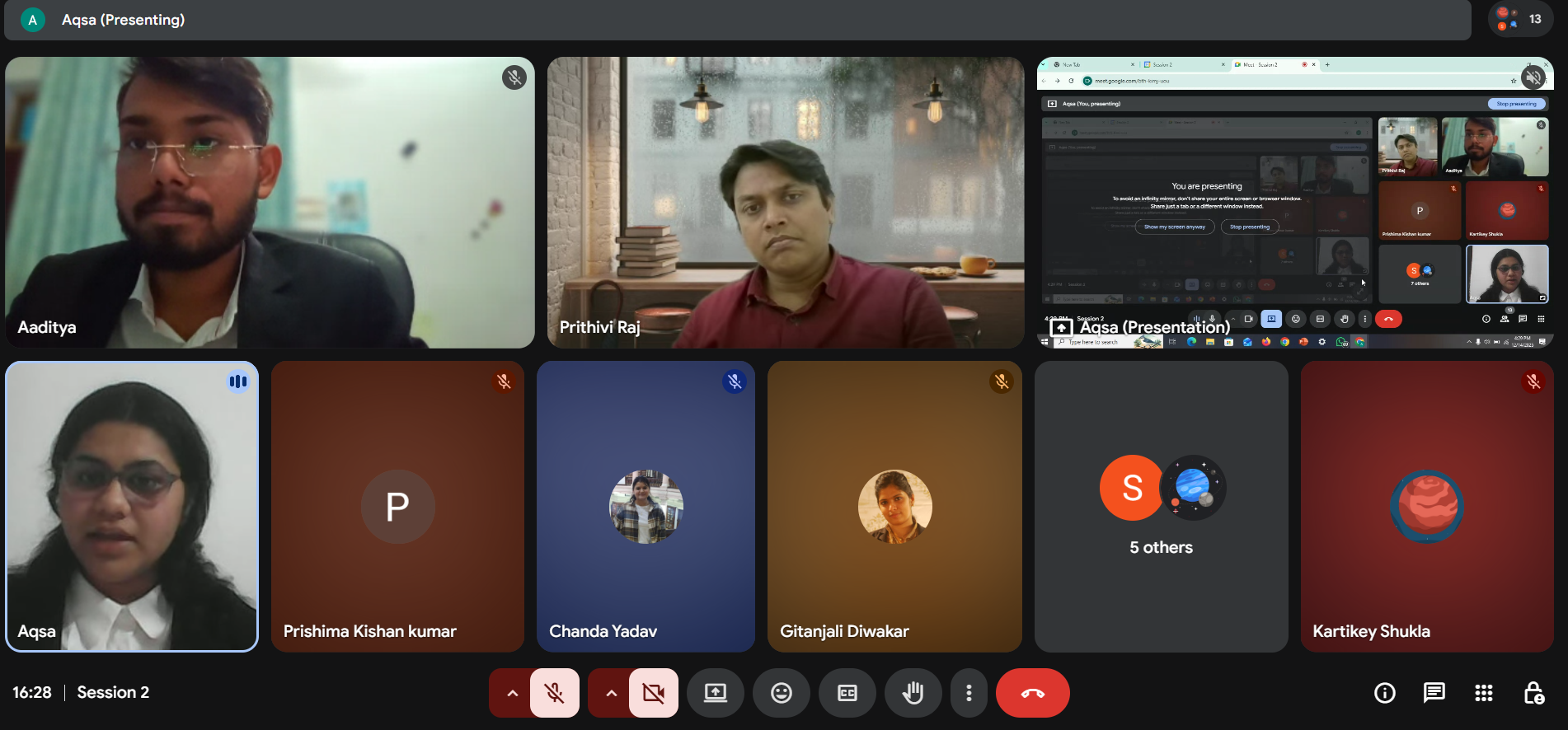Expand video settings chevron beside camera
Screen dimensions: 1568x730
611,693
